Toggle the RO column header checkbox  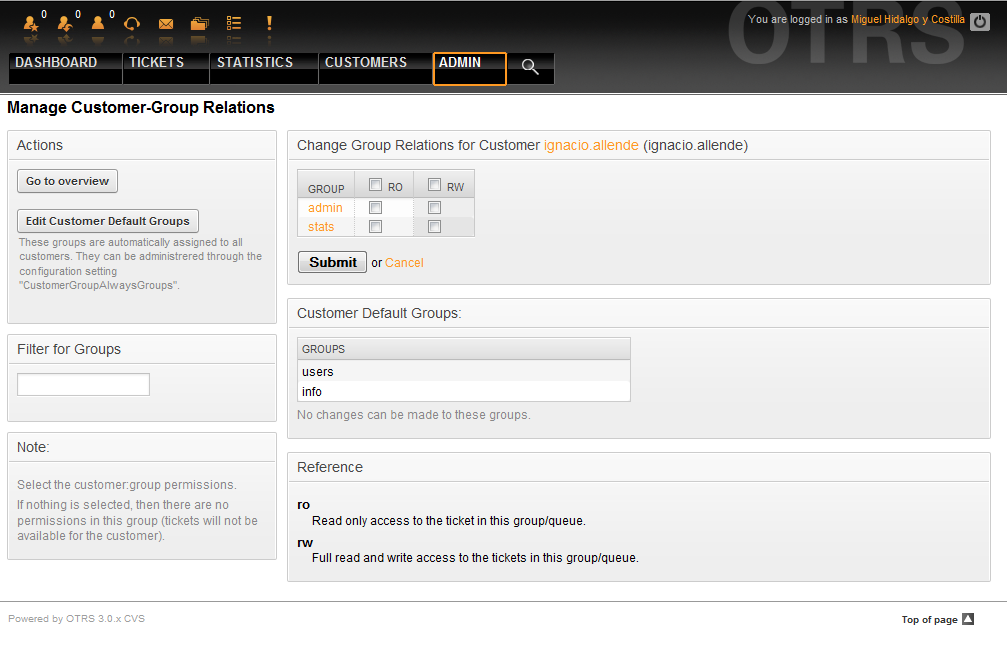point(376,185)
